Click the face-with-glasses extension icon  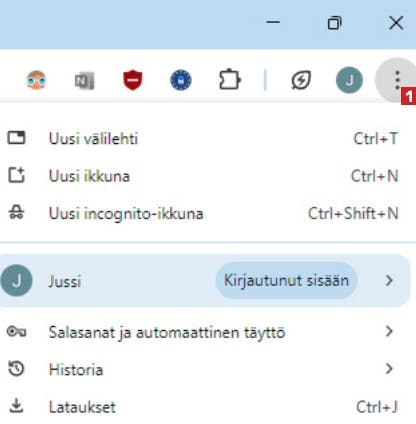[x=36, y=80]
